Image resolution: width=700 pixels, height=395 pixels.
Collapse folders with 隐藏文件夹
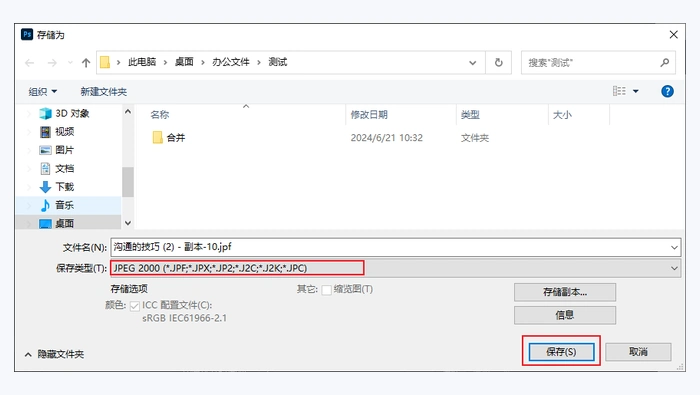[54, 354]
